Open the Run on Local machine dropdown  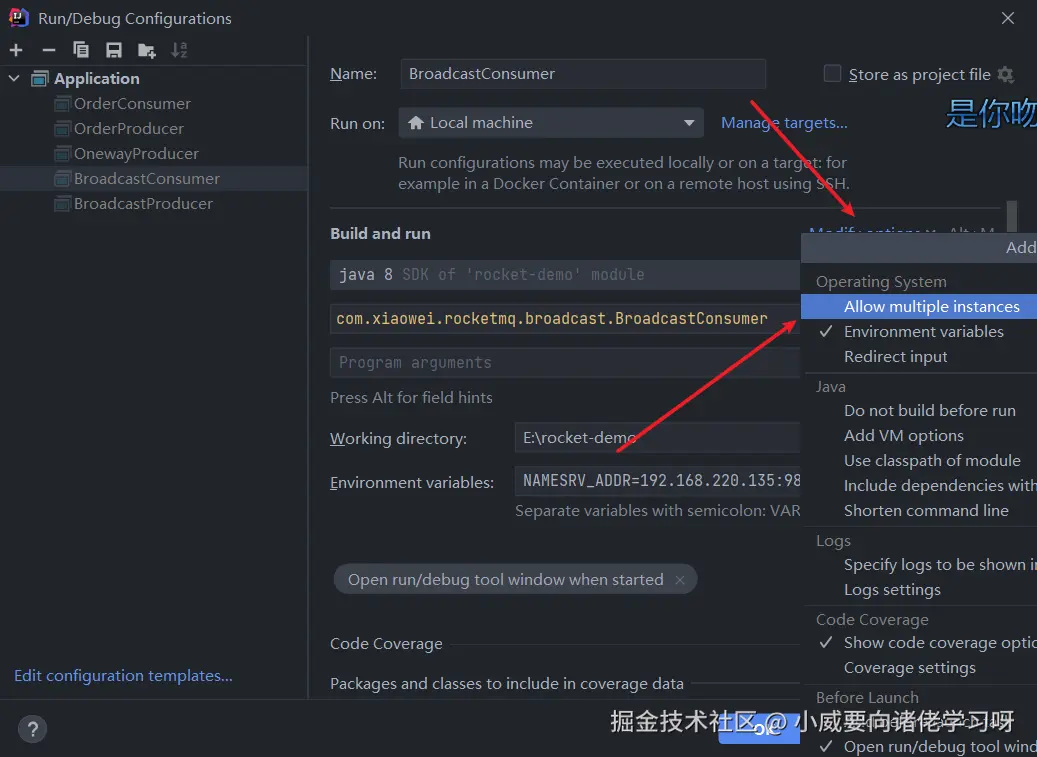[551, 123]
